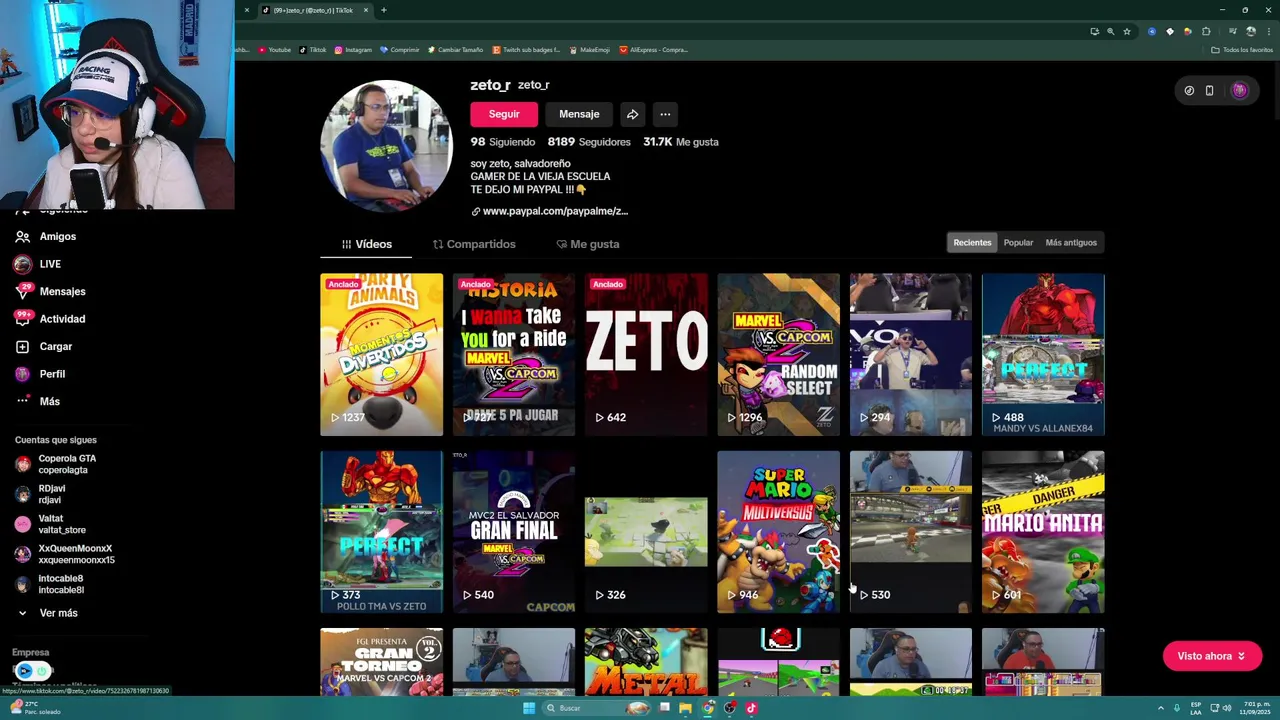
Task: Open the browser extensions puzzle icon
Action: pos(1207,31)
